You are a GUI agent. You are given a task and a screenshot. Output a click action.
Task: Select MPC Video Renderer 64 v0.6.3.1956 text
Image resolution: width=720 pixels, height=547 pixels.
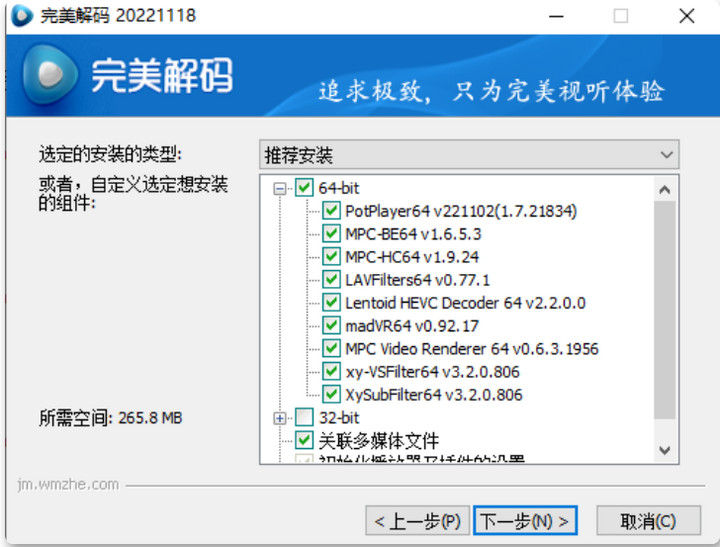point(472,349)
